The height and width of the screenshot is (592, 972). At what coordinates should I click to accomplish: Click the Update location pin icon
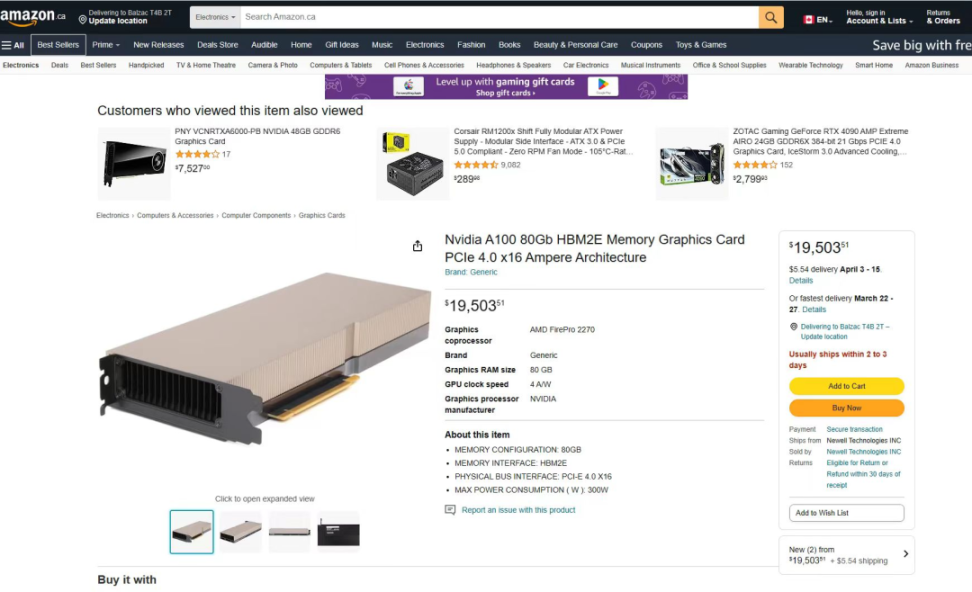point(82,19)
